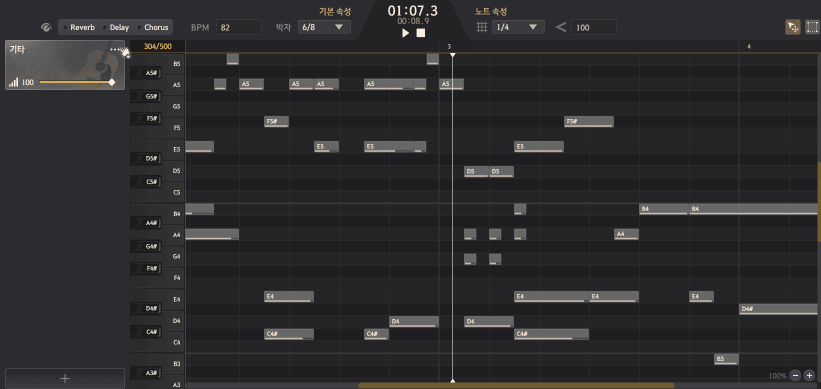
Task: Click the C4# piano key
Action: (x=146, y=332)
